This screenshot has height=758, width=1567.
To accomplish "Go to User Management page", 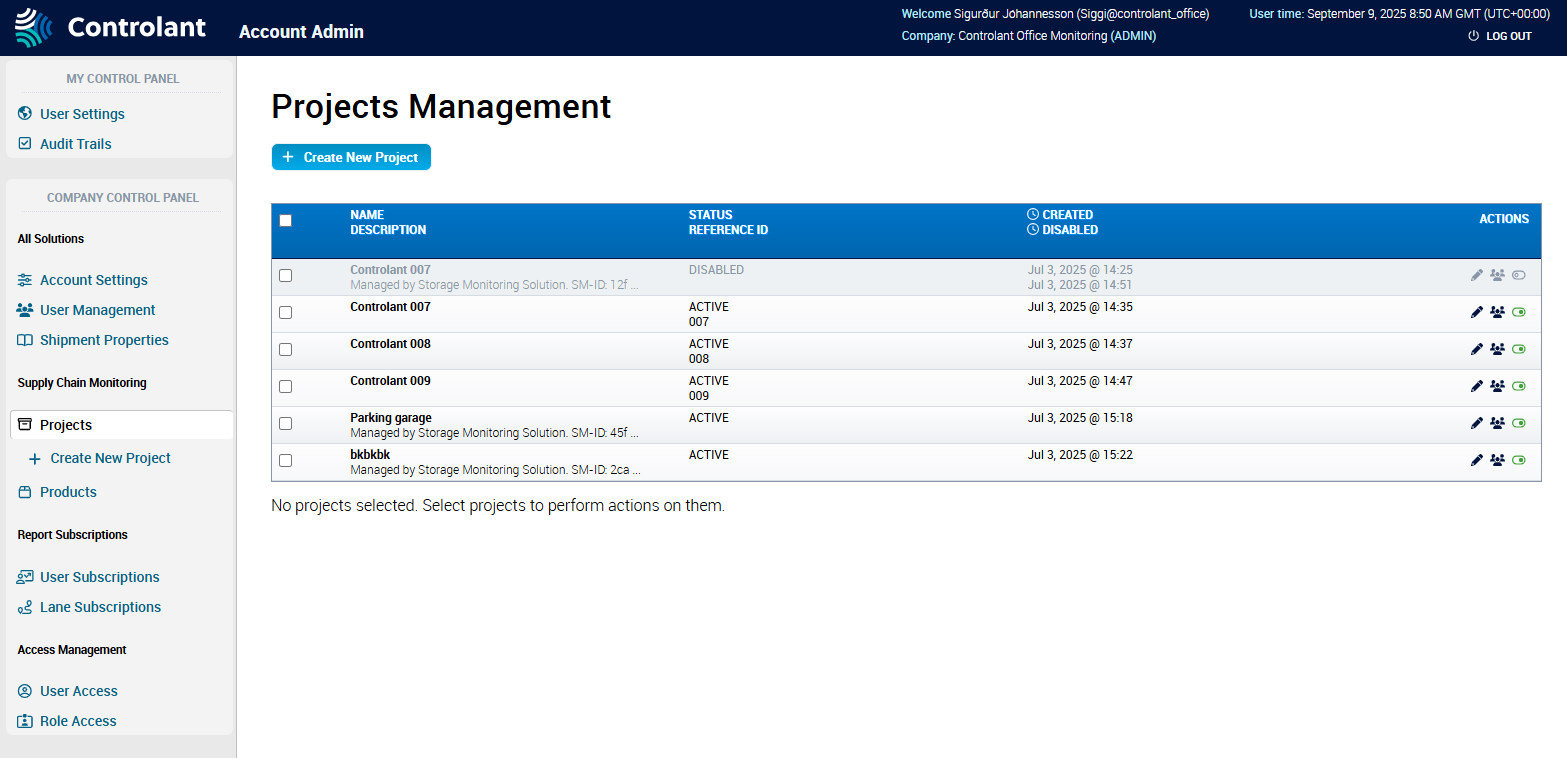I will point(98,310).
